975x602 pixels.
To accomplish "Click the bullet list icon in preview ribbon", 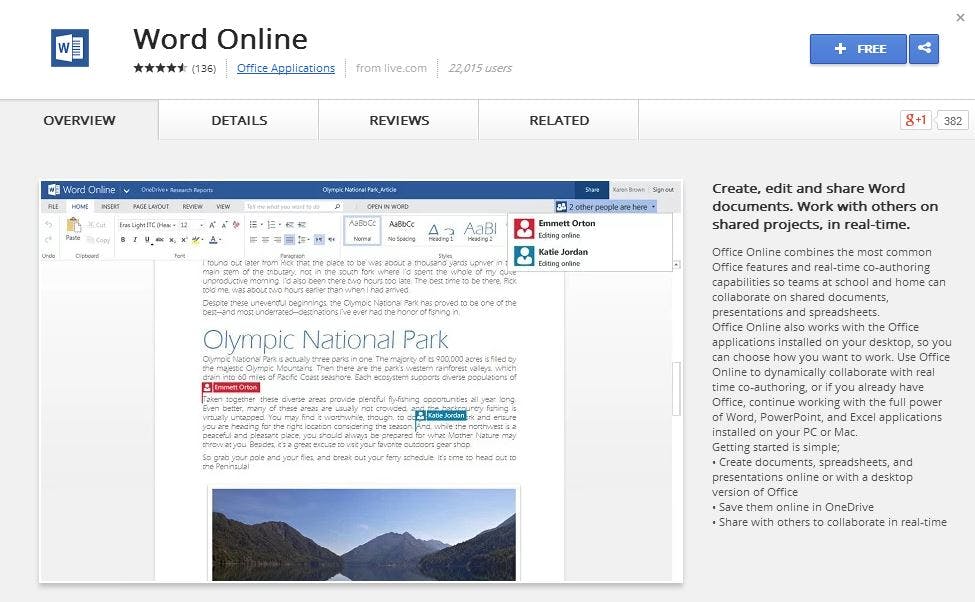I will (x=254, y=225).
